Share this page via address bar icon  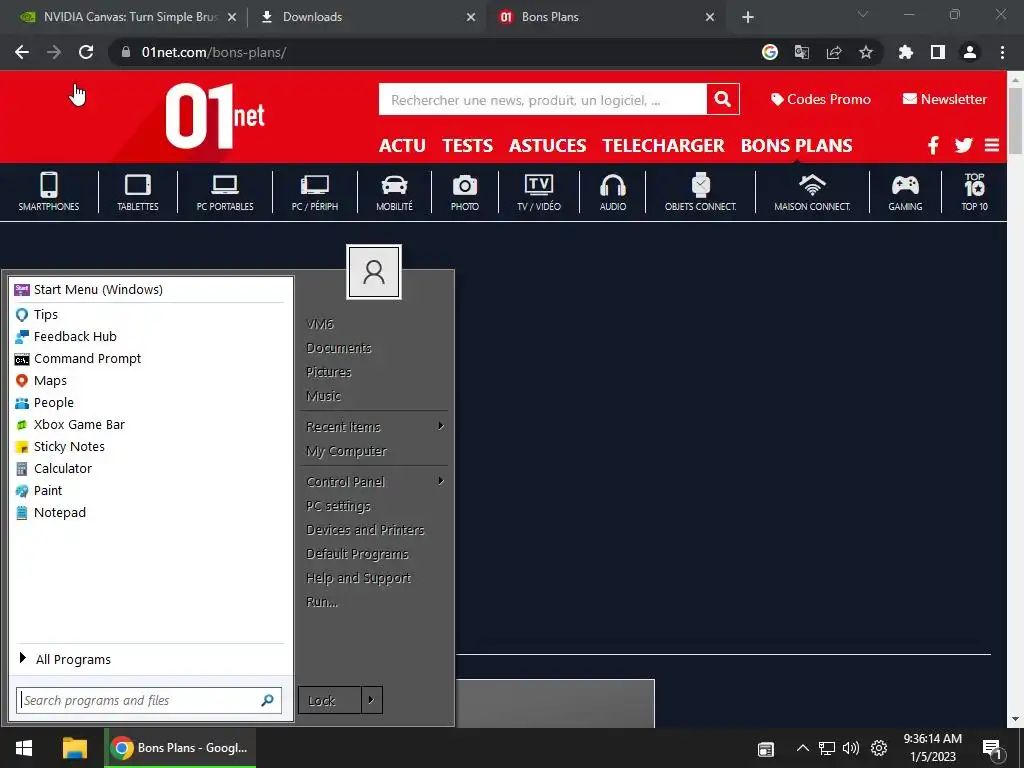point(834,52)
